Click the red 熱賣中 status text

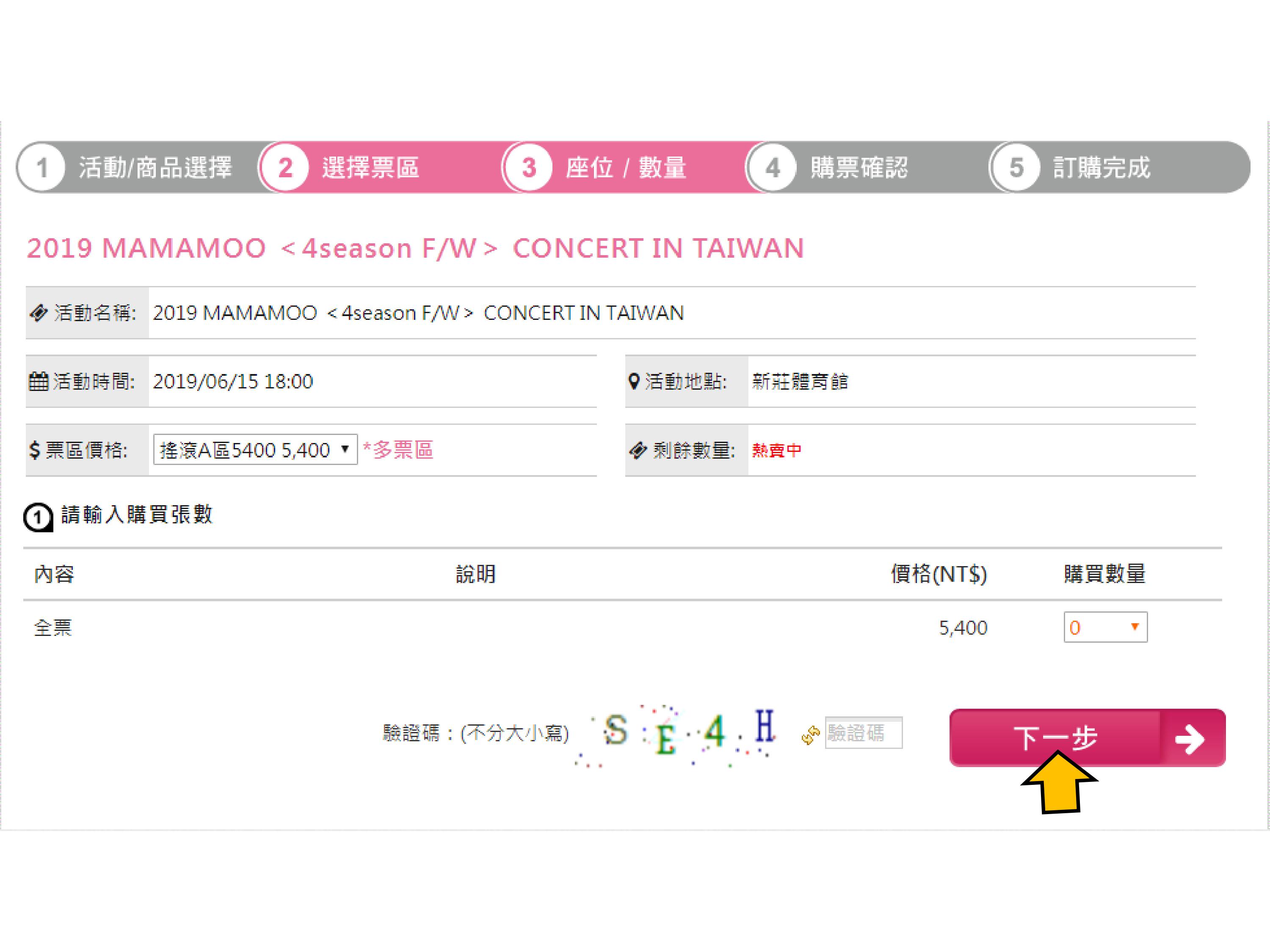coord(776,451)
